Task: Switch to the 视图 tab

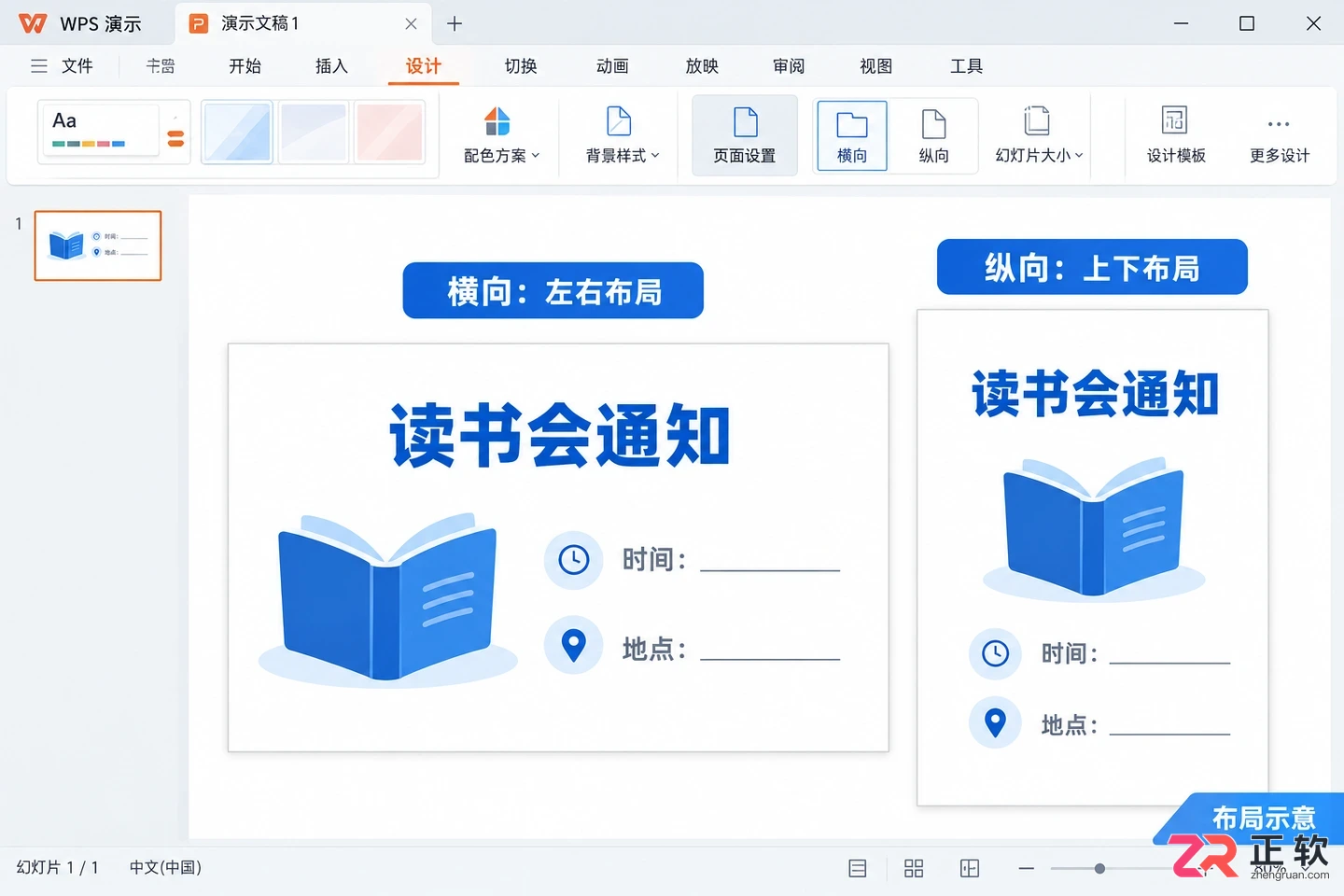Action: tap(875, 66)
